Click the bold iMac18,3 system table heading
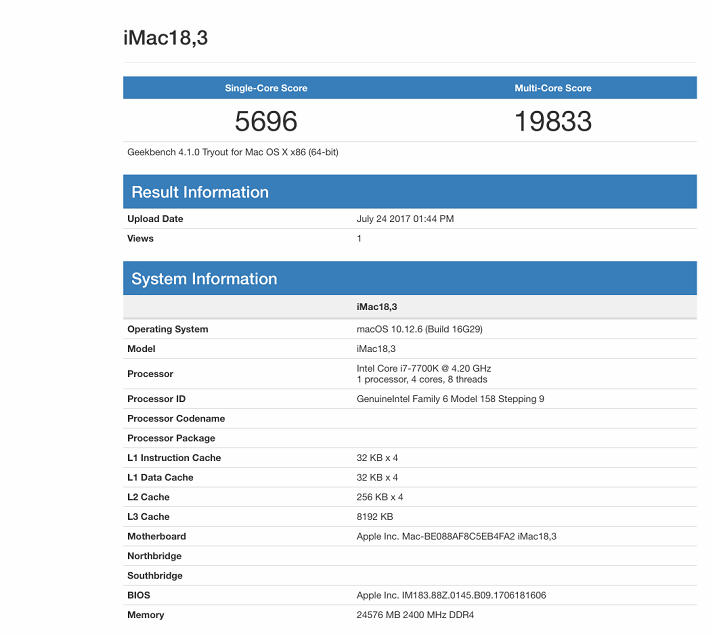Viewport: 712px width, 635px height. [376, 307]
